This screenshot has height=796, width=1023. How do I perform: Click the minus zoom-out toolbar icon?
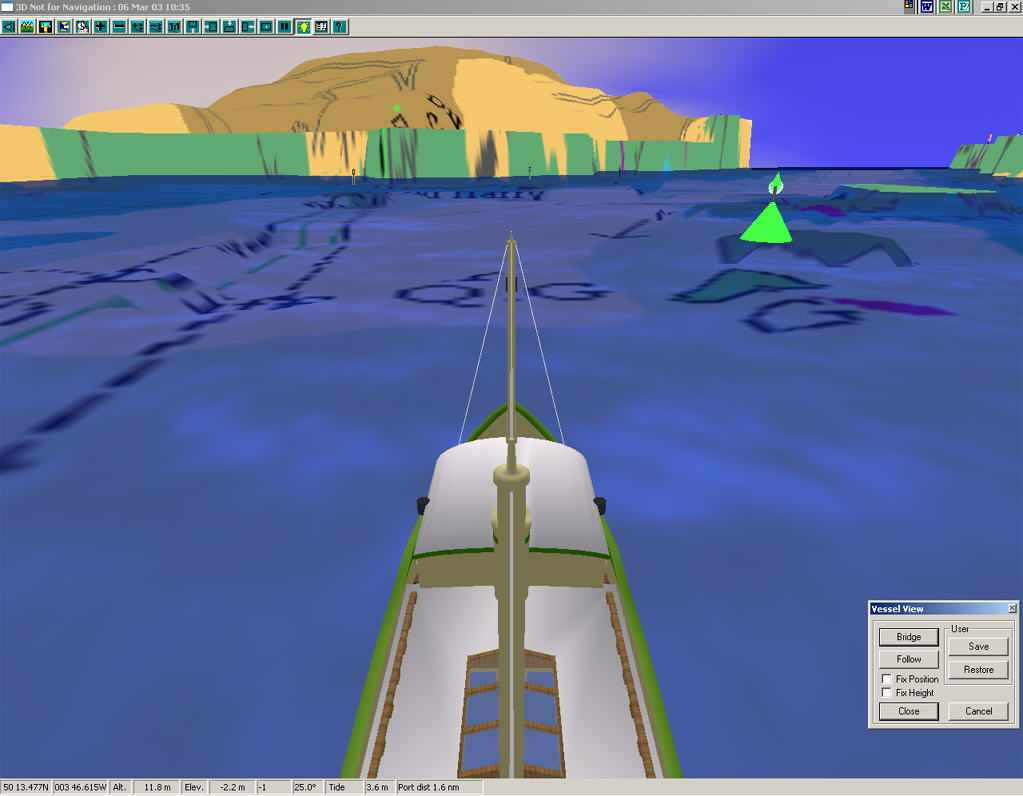(x=119, y=27)
